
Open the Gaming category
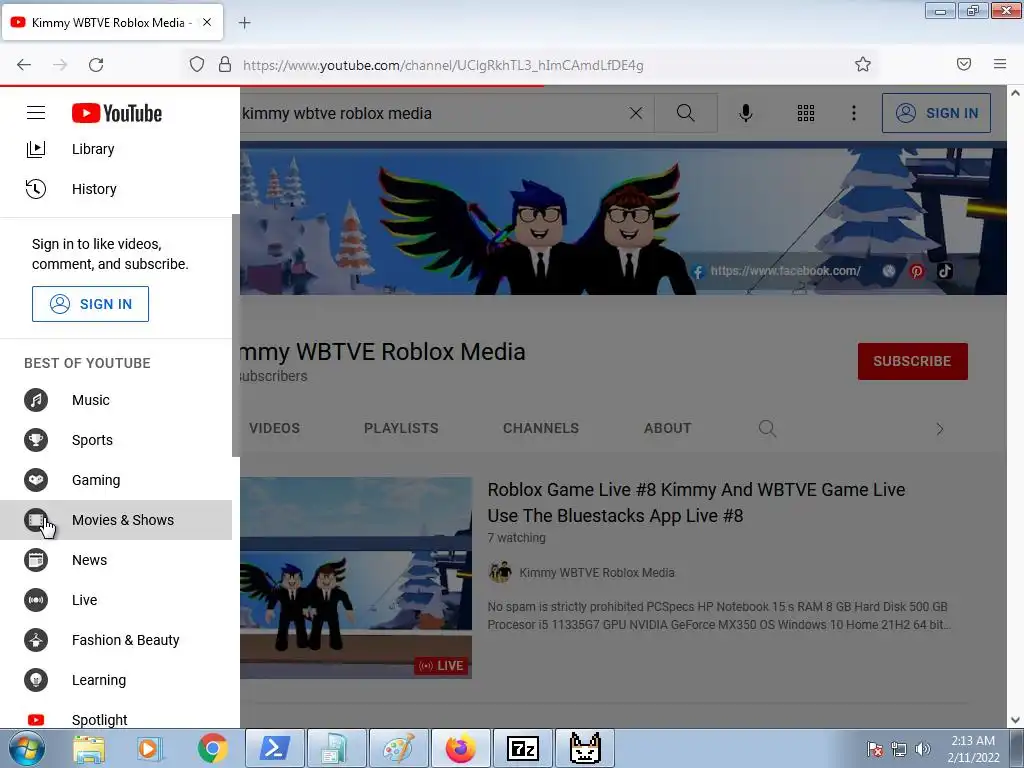click(x=116, y=480)
